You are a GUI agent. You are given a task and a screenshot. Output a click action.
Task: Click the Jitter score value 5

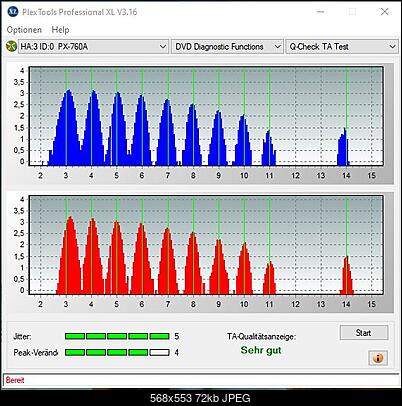(177, 336)
